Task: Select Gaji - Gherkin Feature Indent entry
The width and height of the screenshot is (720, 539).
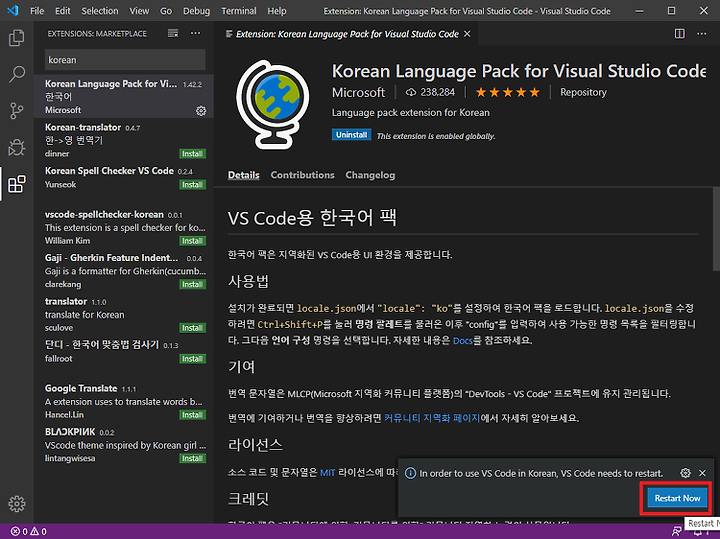Action: click(124, 271)
